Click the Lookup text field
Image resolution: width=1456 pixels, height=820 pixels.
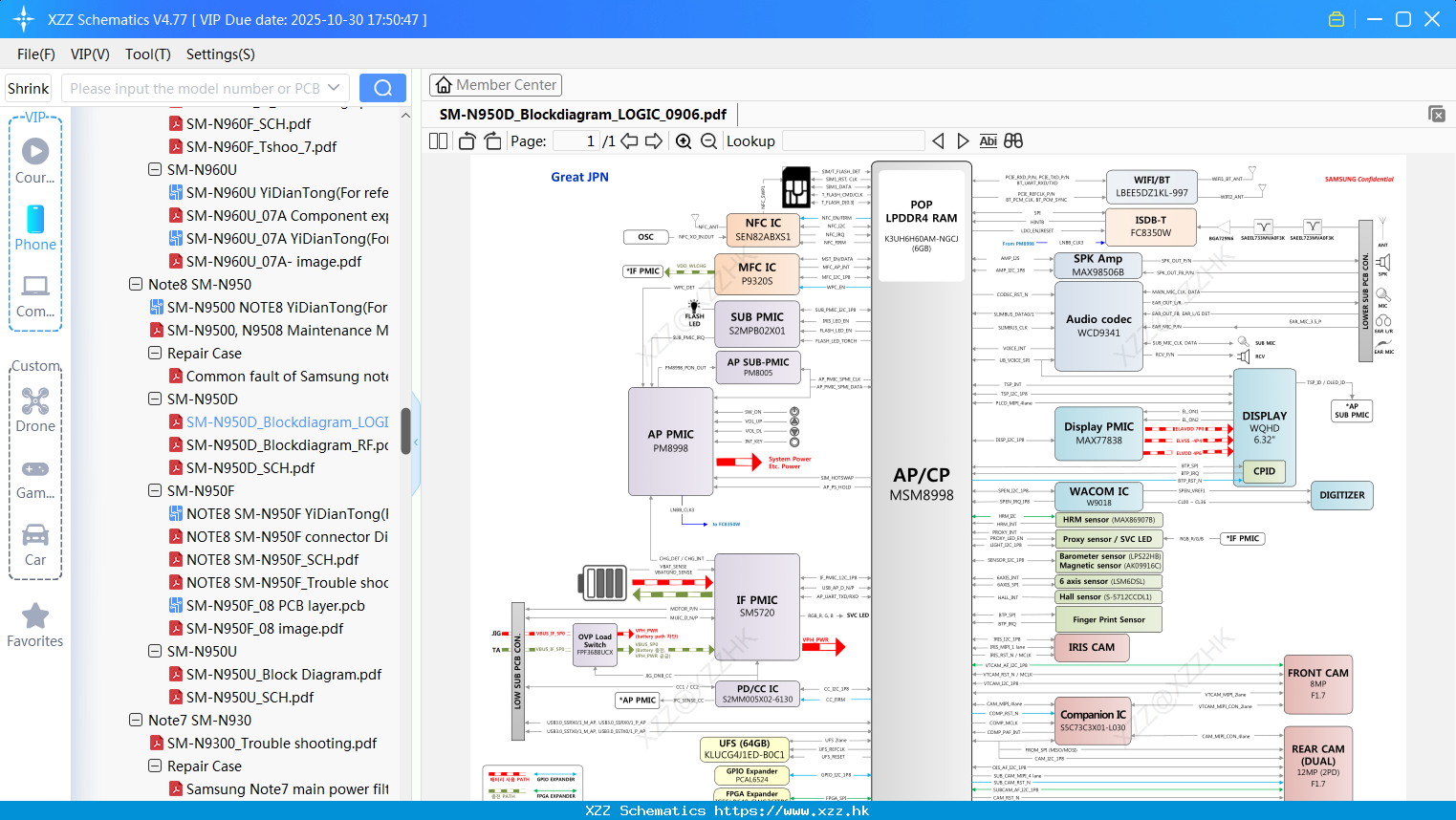point(854,140)
